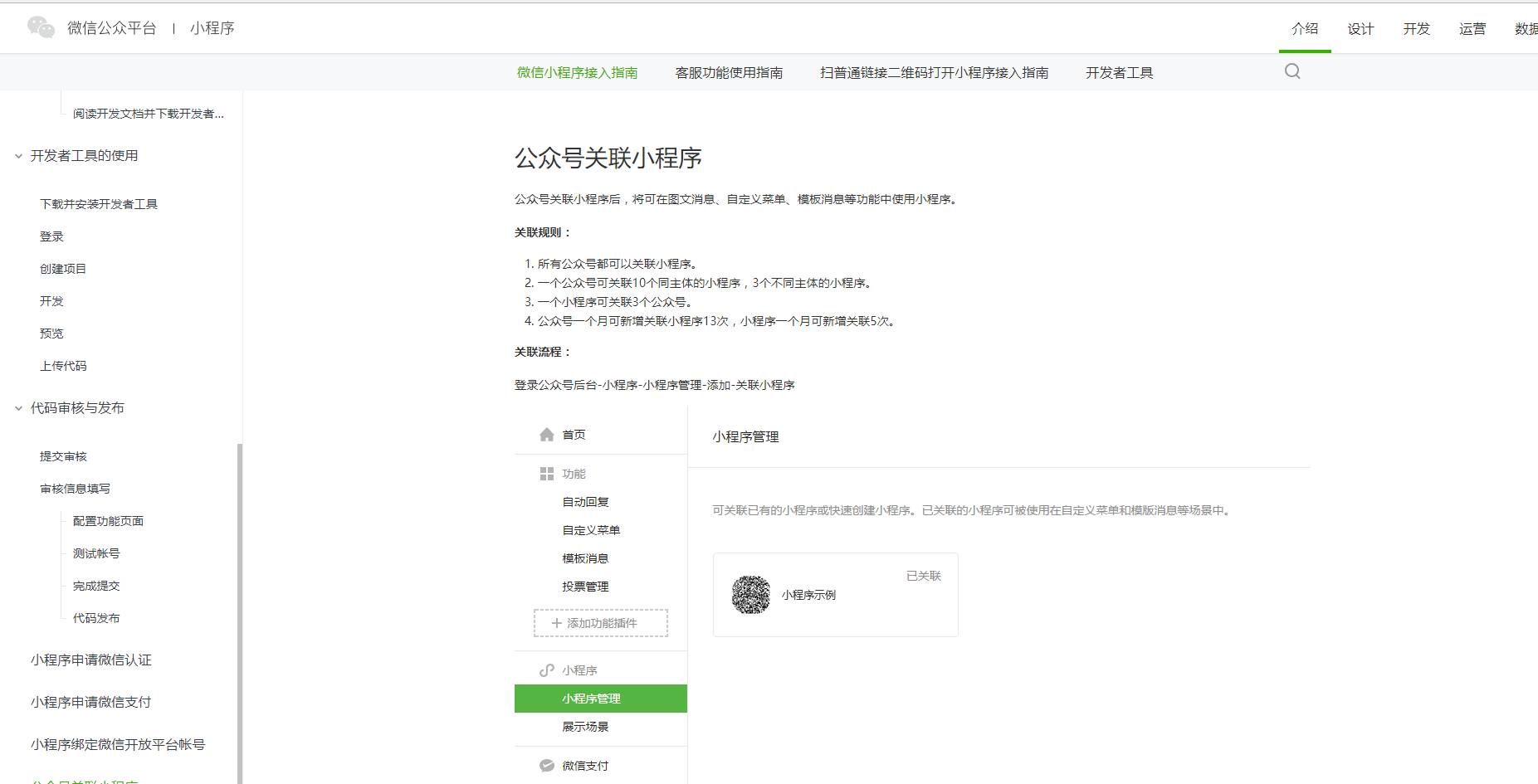Switch to the 运营 tab
Screen dimensions: 1538x784
click(x=1472, y=29)
